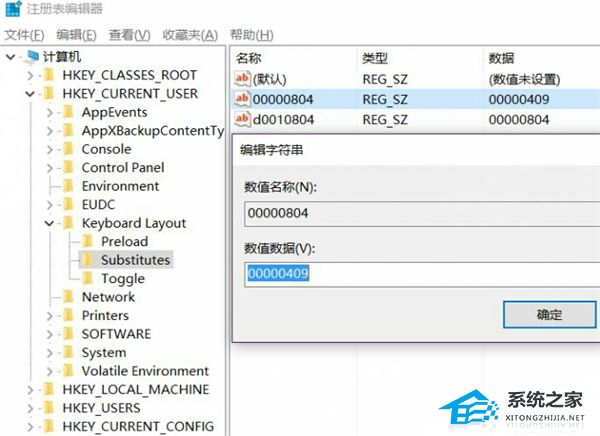The height and width of the screenshot is (436, 600).
Task: Collapse the Keyboard Layout tree node
Action: tap(50, 224)
